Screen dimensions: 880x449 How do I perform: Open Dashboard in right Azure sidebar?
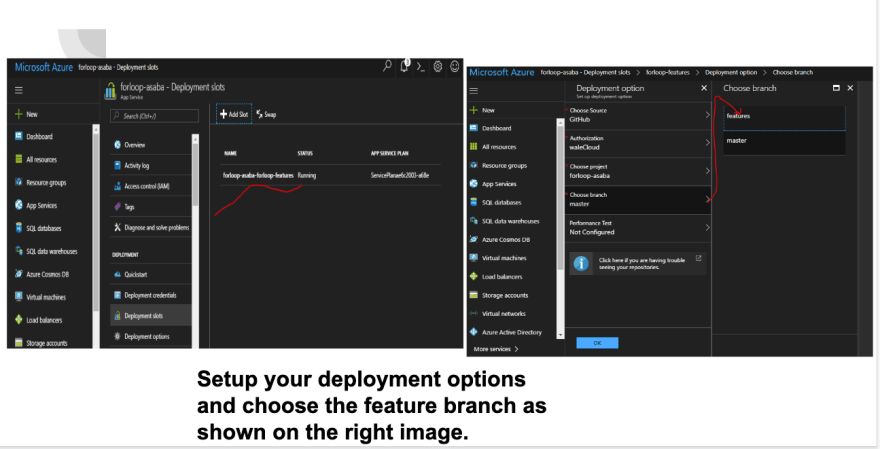496,128
